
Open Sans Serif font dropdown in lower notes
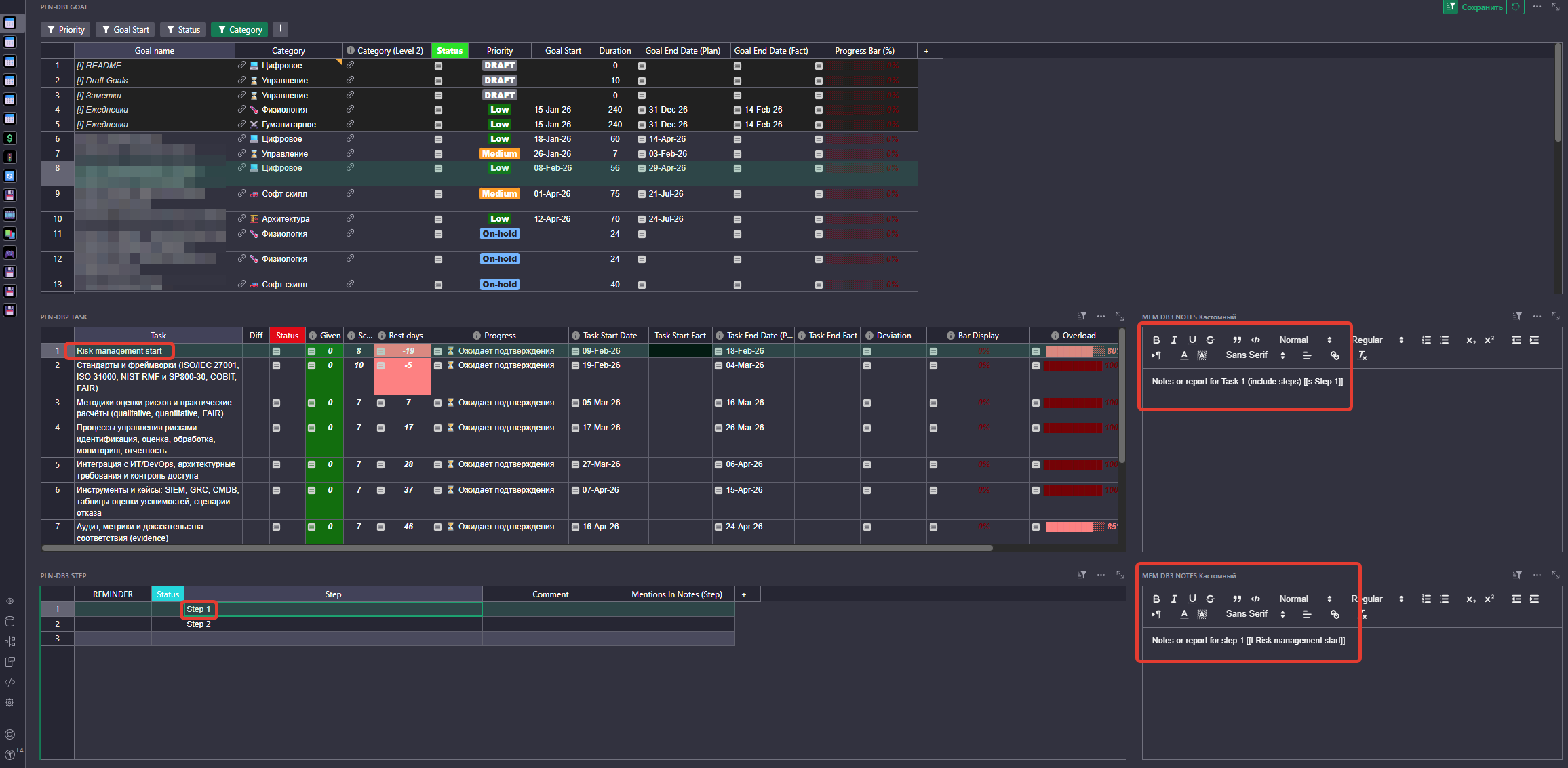pyautogui.click(x=1255, y=614)
